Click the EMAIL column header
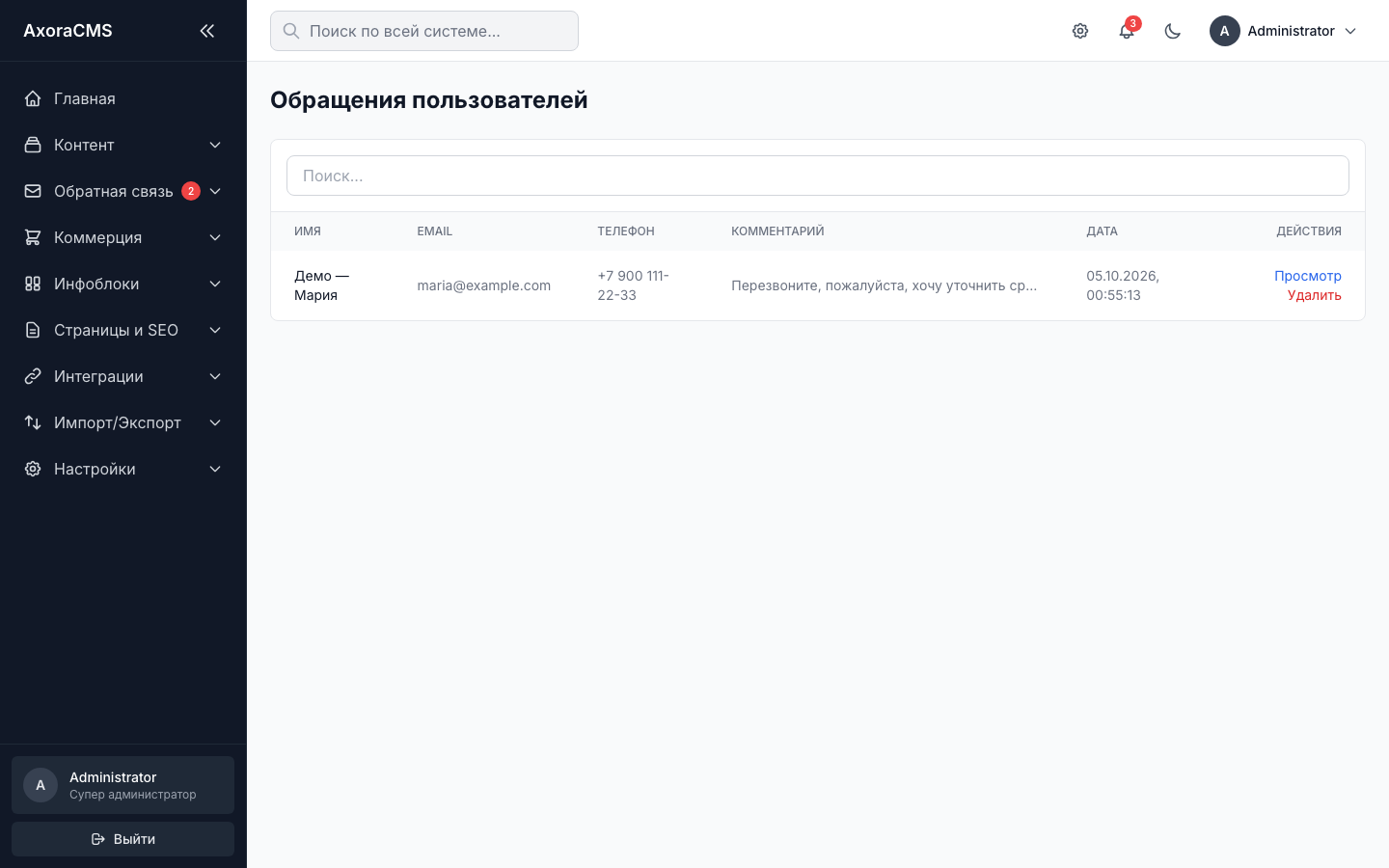Image resolution: width=1389 pixels, height=868 pixels. [x=434, y=231]
